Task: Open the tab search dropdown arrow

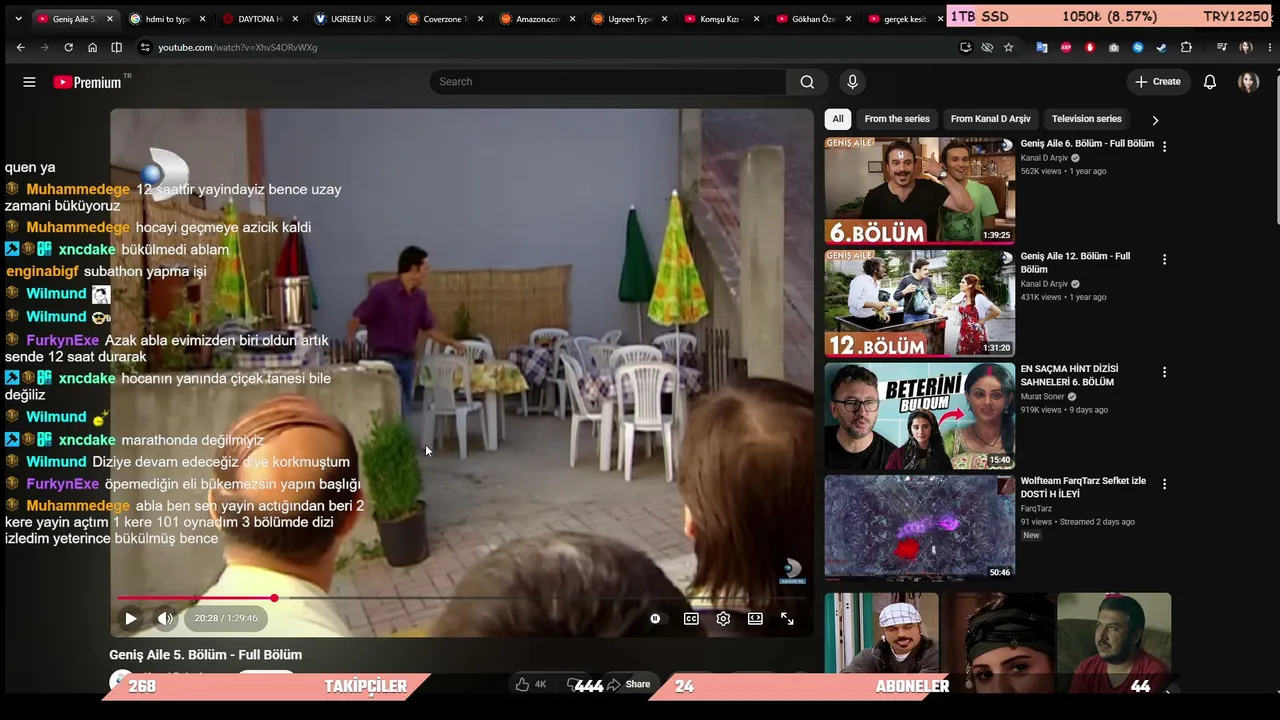Action: tap(18, 19)
